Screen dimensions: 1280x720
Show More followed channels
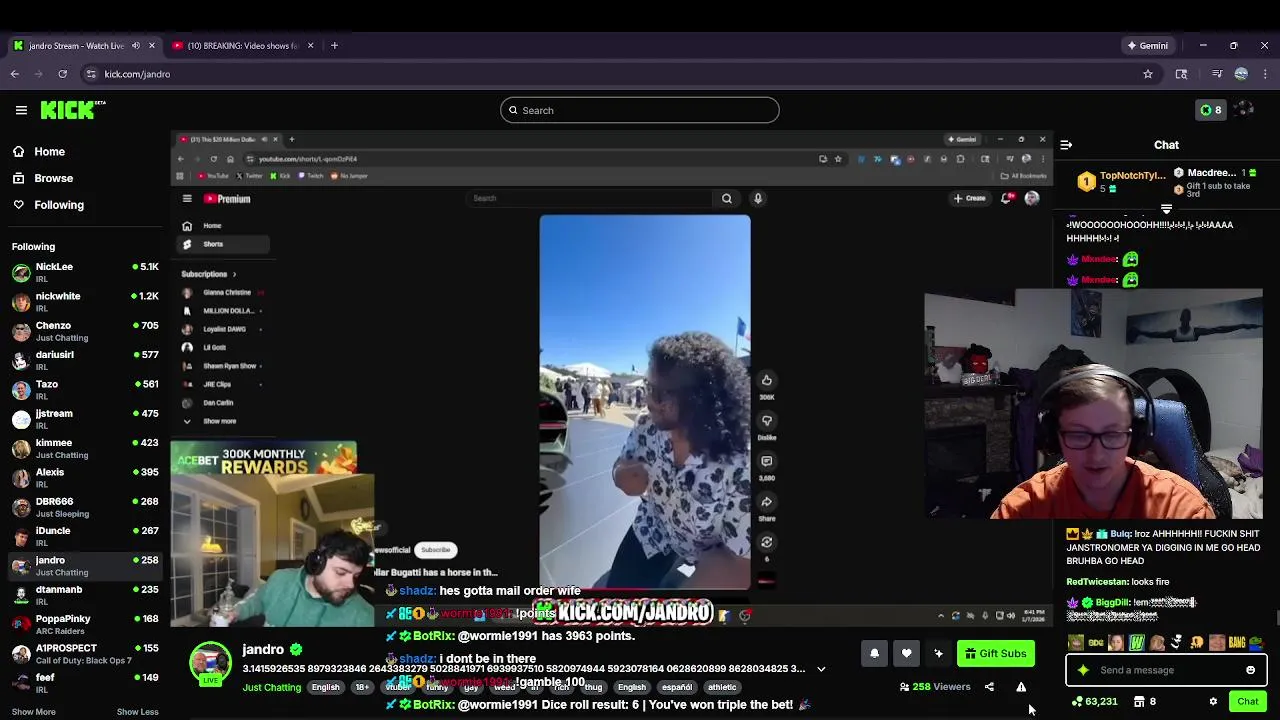(33, 712)
